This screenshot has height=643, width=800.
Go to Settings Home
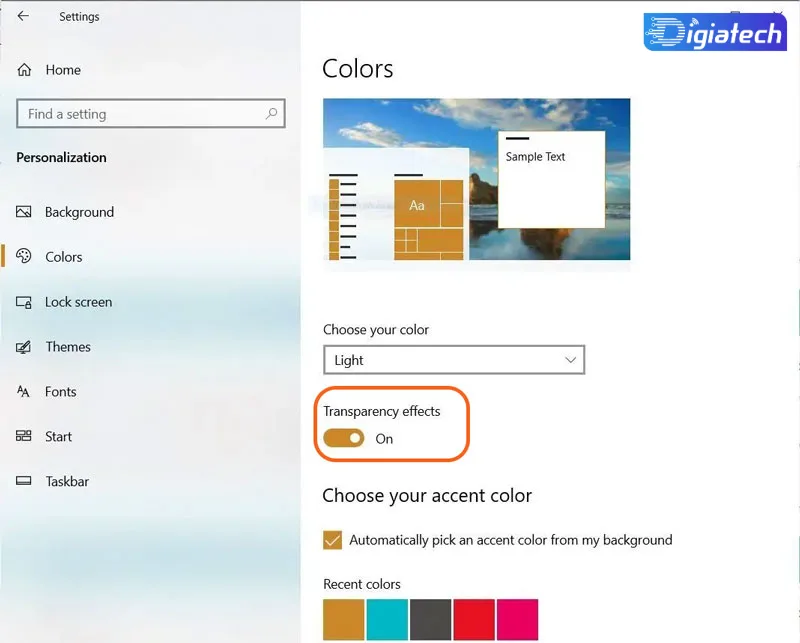coord(63,69)
